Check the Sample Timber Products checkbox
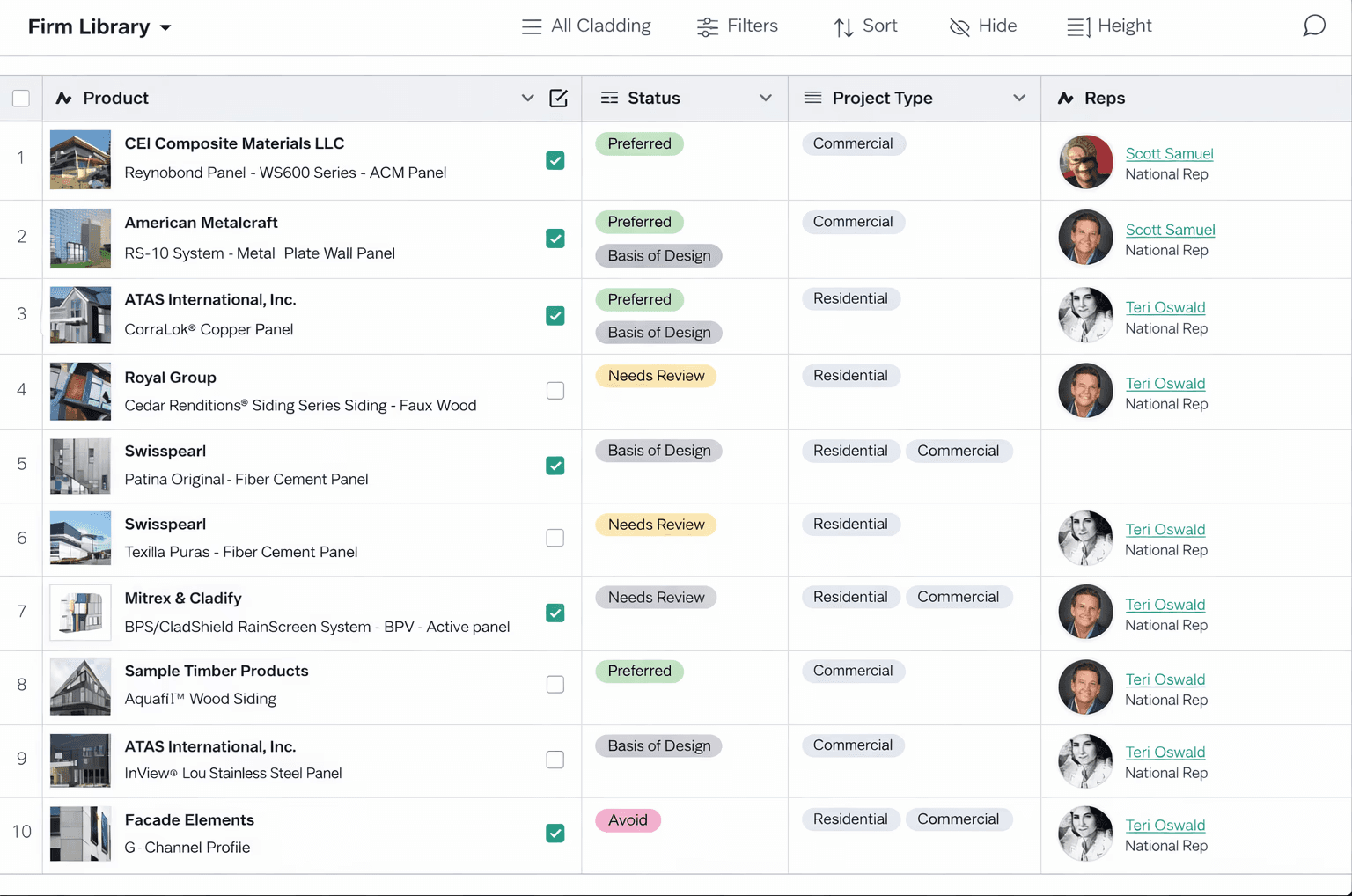Screen dimensions: 1352x896 point(555,684)
